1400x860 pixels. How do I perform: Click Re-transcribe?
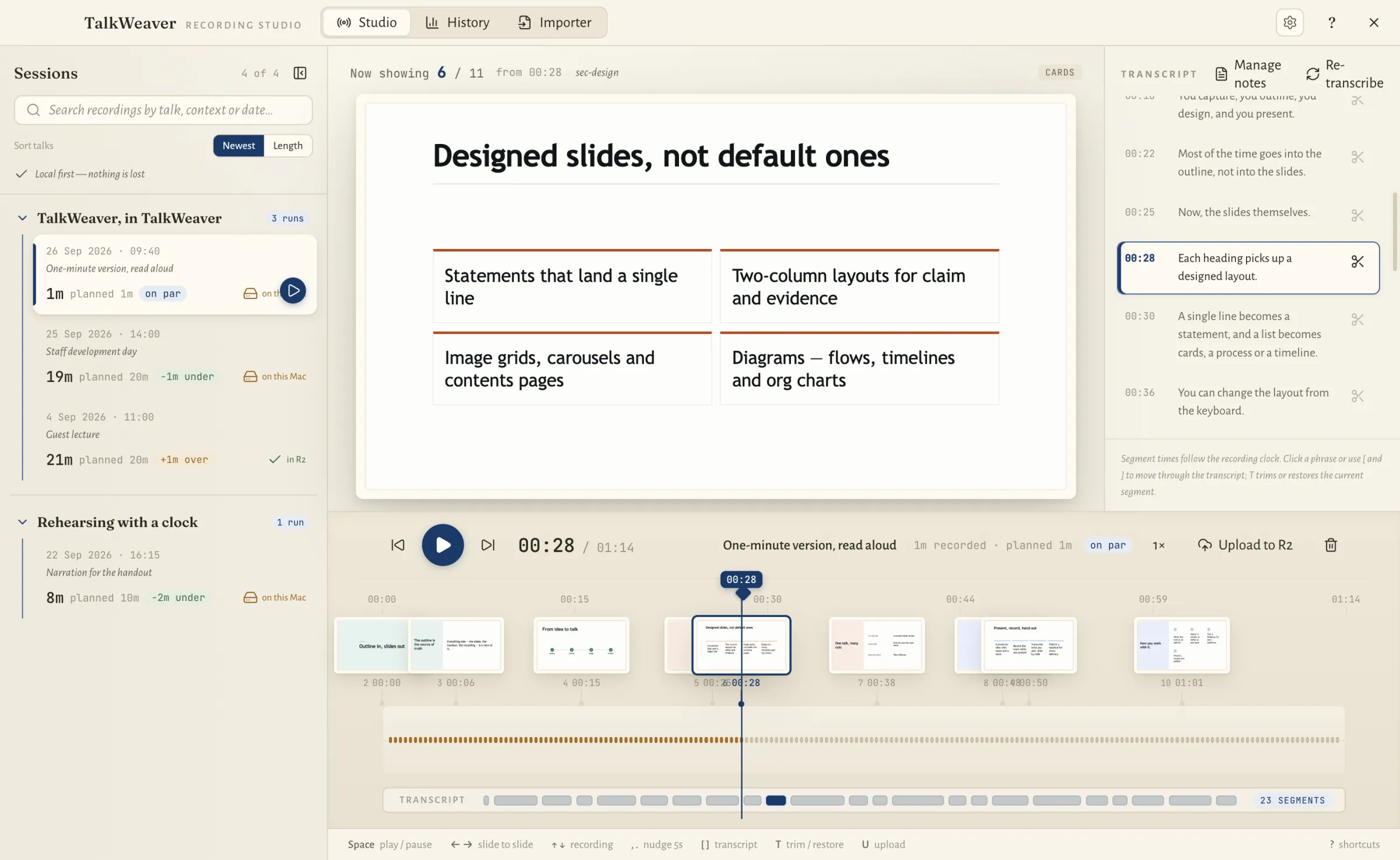[x=1345, y=74]
